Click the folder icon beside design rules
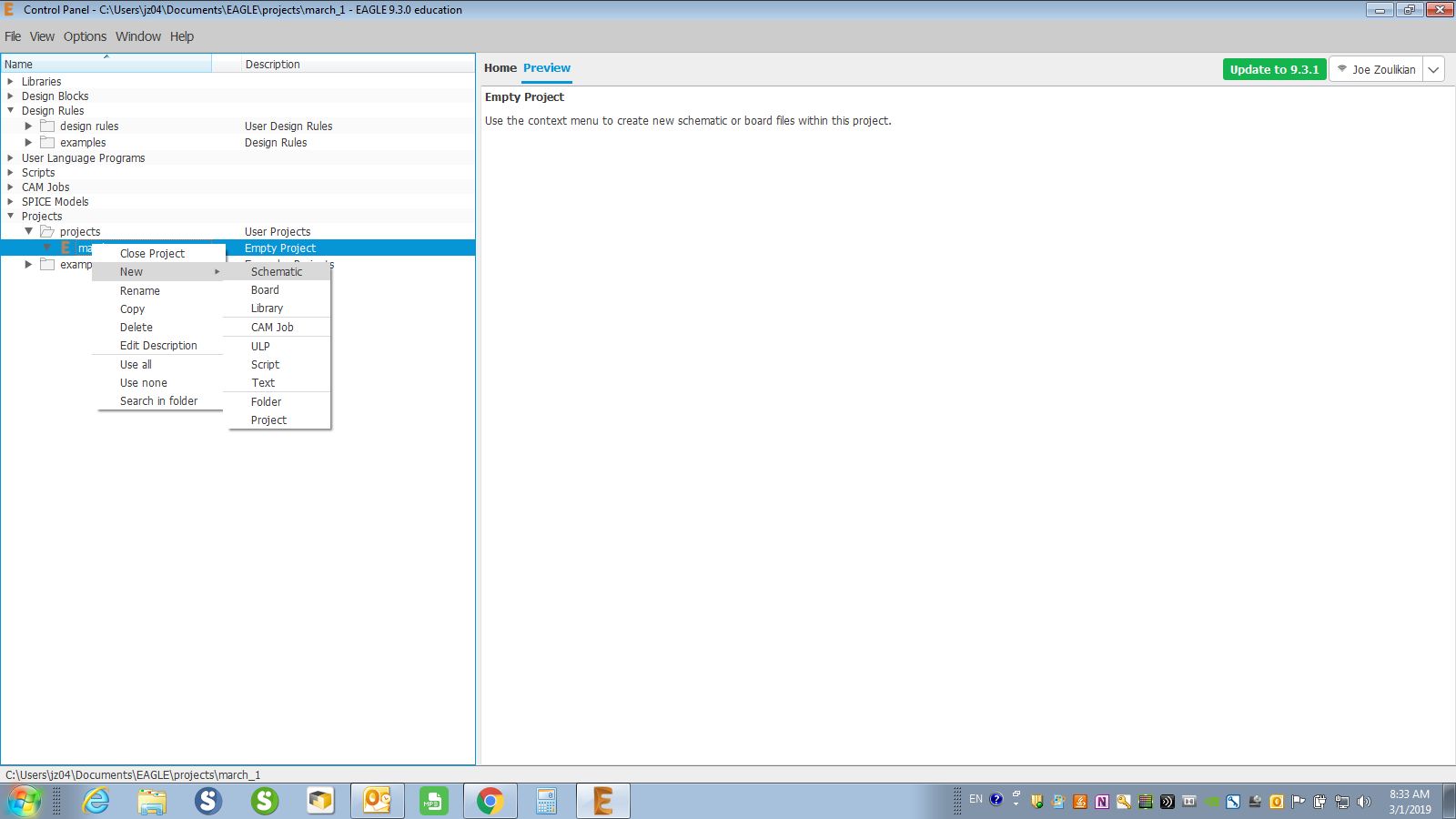Image resolution: width=1456 pixels, height=819 pixels. click(47, 126)
